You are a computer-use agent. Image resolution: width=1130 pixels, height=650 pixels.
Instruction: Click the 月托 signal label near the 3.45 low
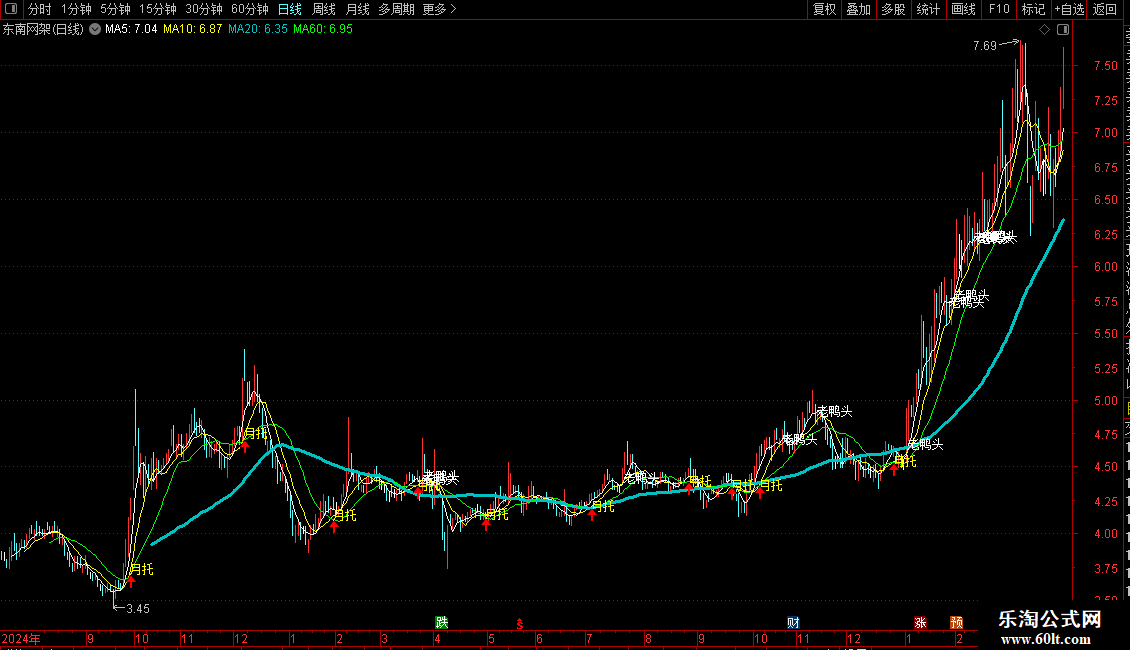click(142, 569)
